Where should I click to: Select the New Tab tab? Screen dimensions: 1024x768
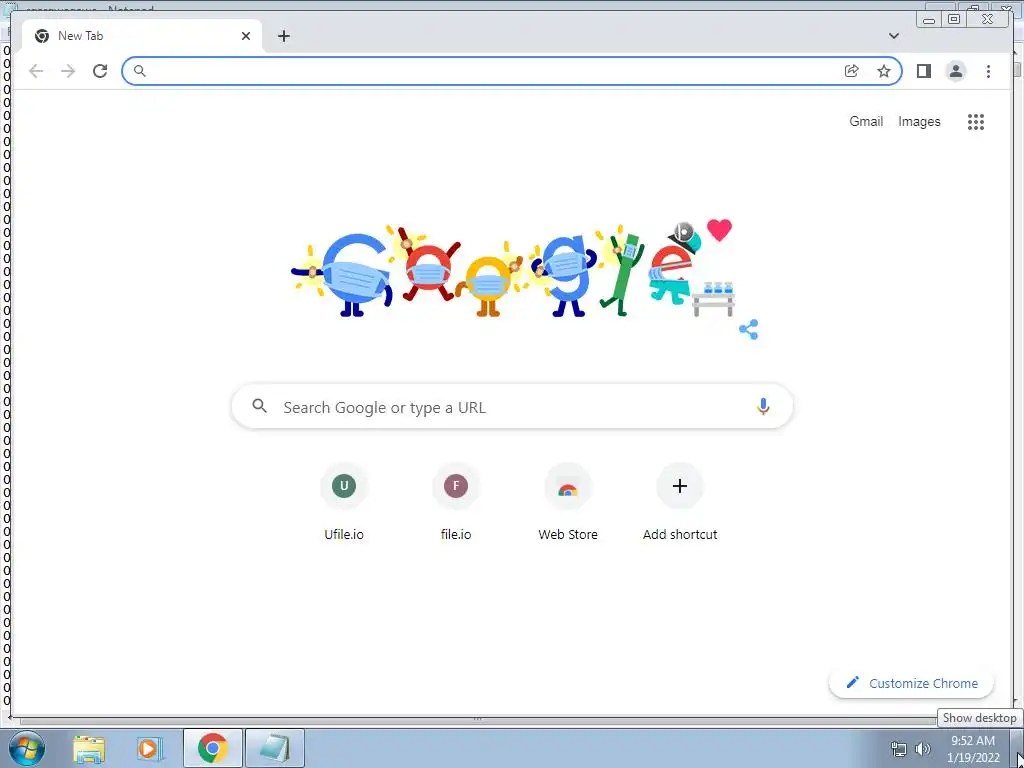(x=142, y=36)
